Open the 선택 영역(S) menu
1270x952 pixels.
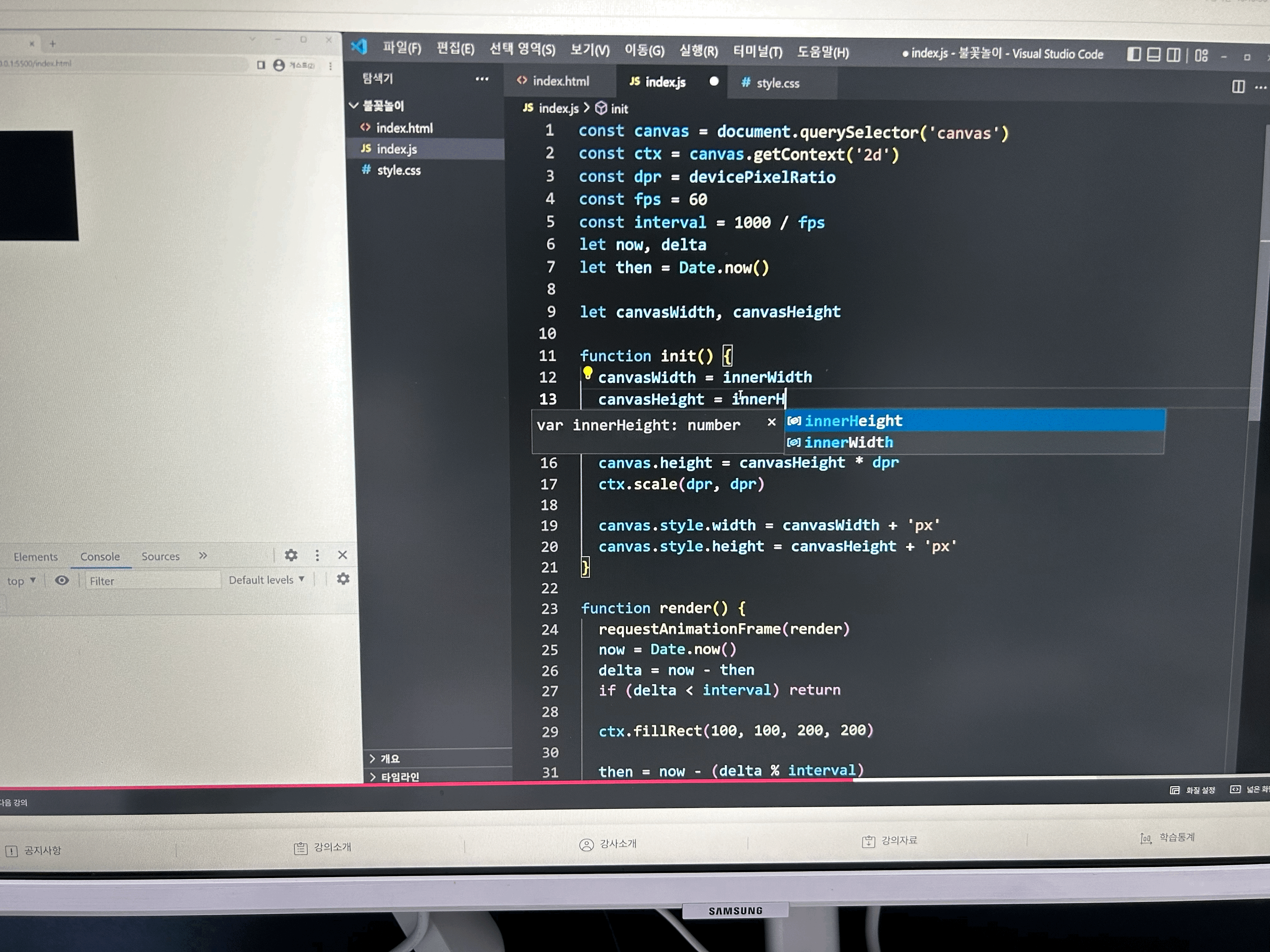(522, 49)
